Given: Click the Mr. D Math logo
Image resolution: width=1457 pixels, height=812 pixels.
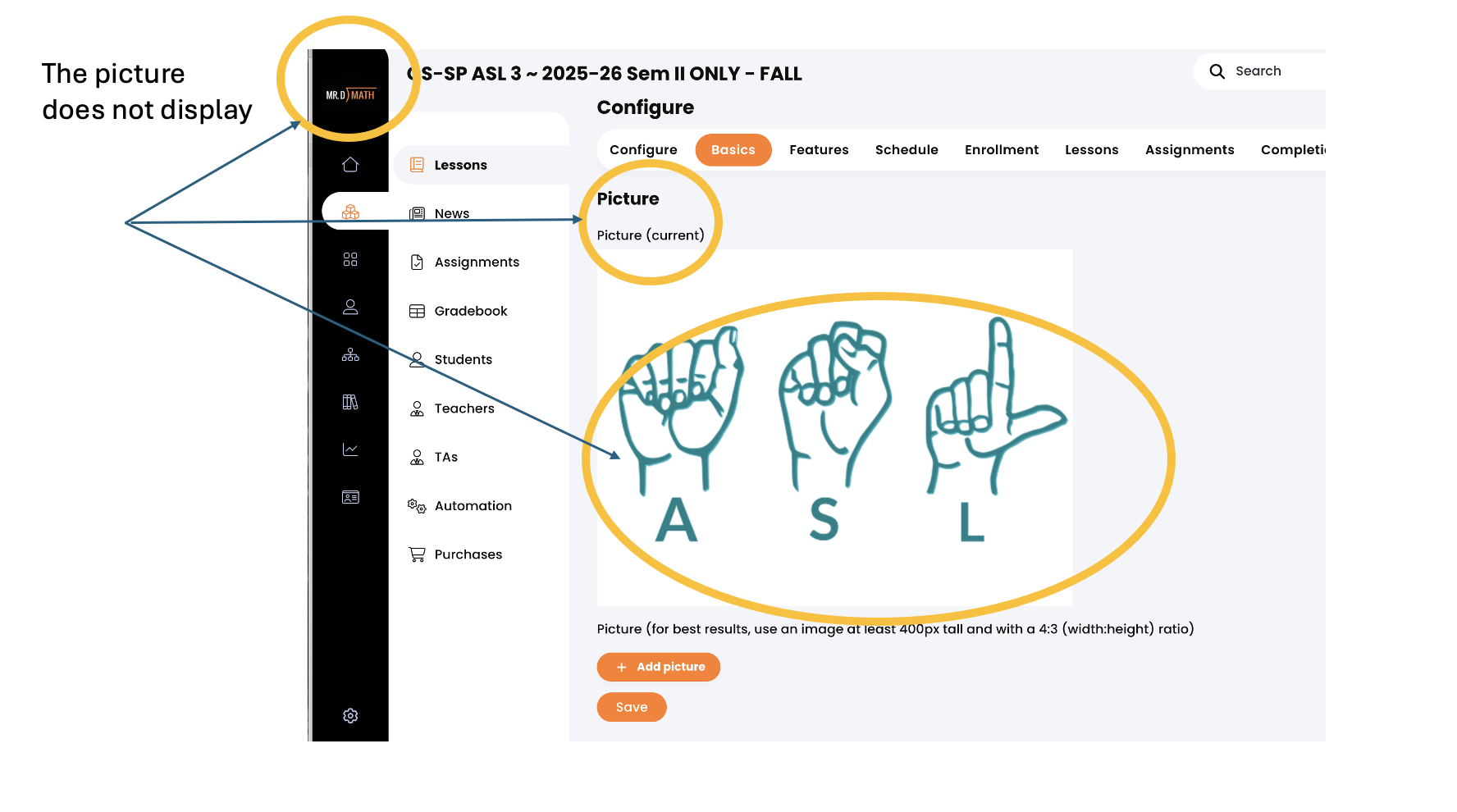Looking at the screenshot, I should [x=350, y=95].
